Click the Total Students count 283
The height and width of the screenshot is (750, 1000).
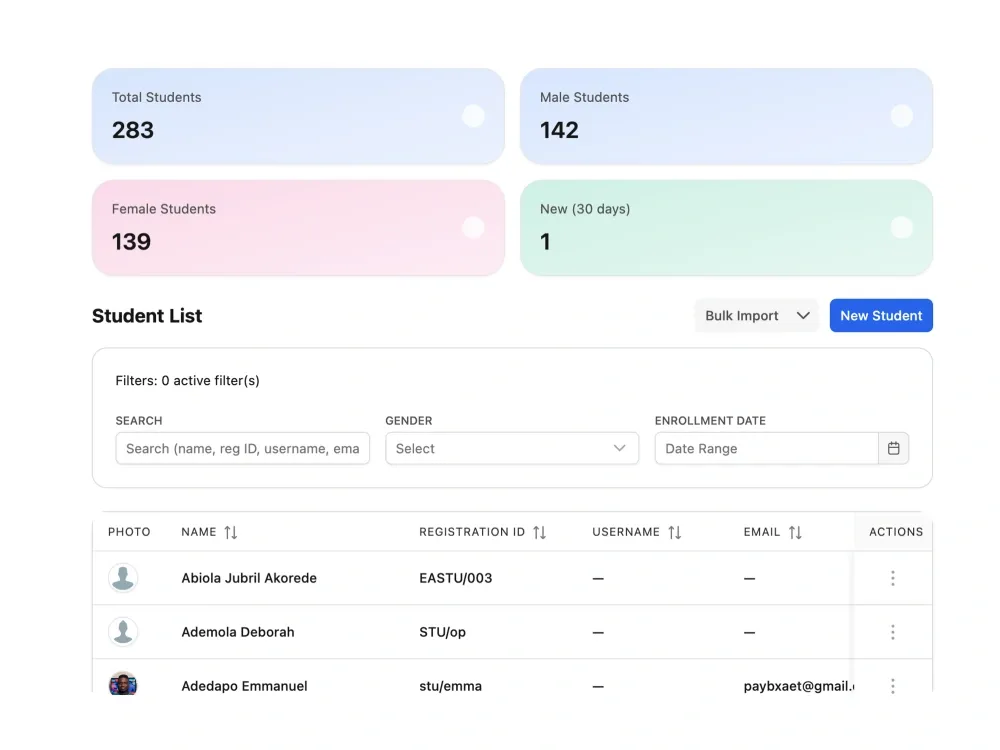(x=133, y=130)
